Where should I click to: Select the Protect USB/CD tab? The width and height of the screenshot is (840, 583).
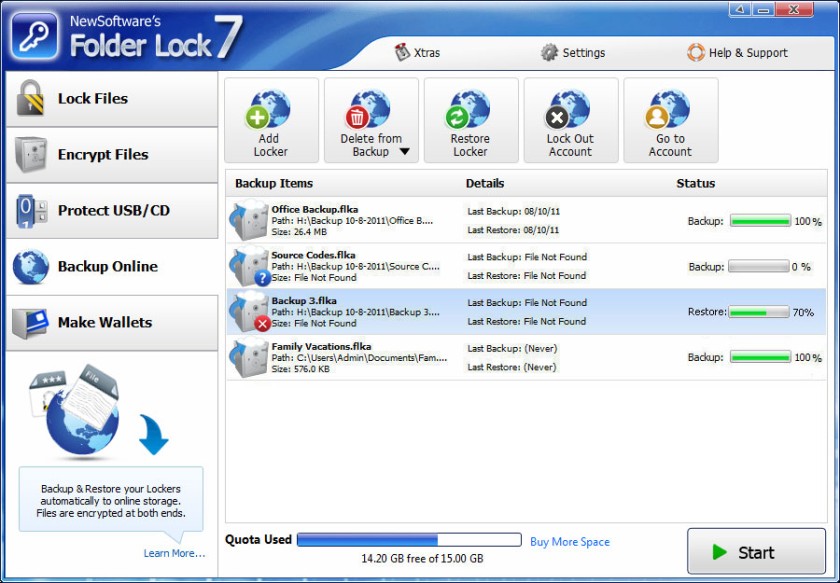(x=111, y=211)
